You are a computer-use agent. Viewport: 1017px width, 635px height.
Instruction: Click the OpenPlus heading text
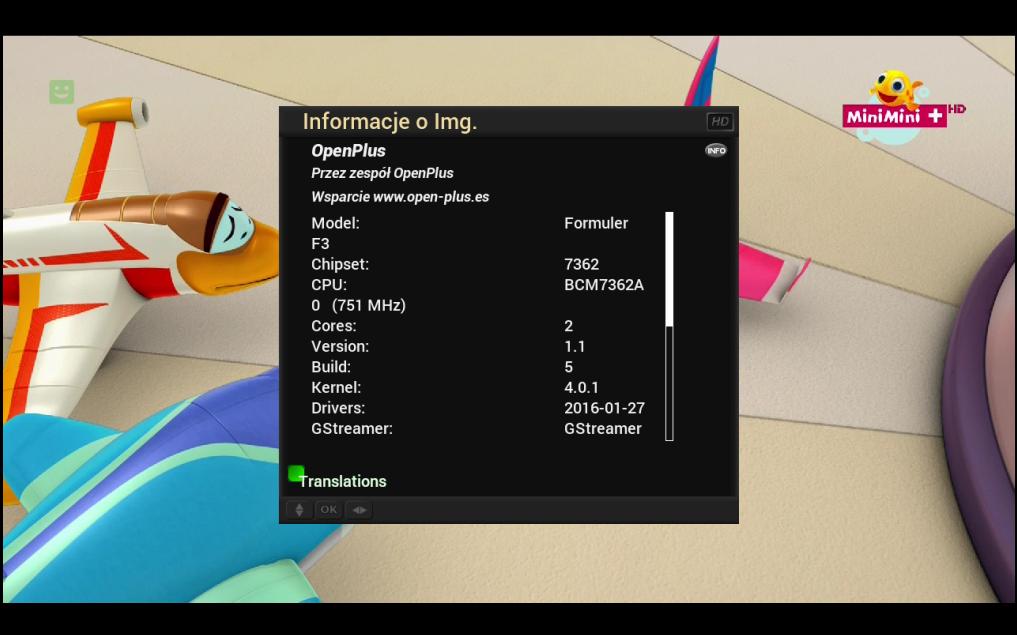(x=348, y=150)
